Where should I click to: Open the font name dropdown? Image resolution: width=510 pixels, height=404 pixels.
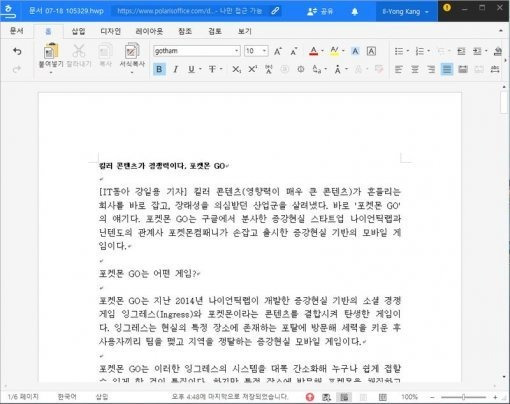pos(237,51)
